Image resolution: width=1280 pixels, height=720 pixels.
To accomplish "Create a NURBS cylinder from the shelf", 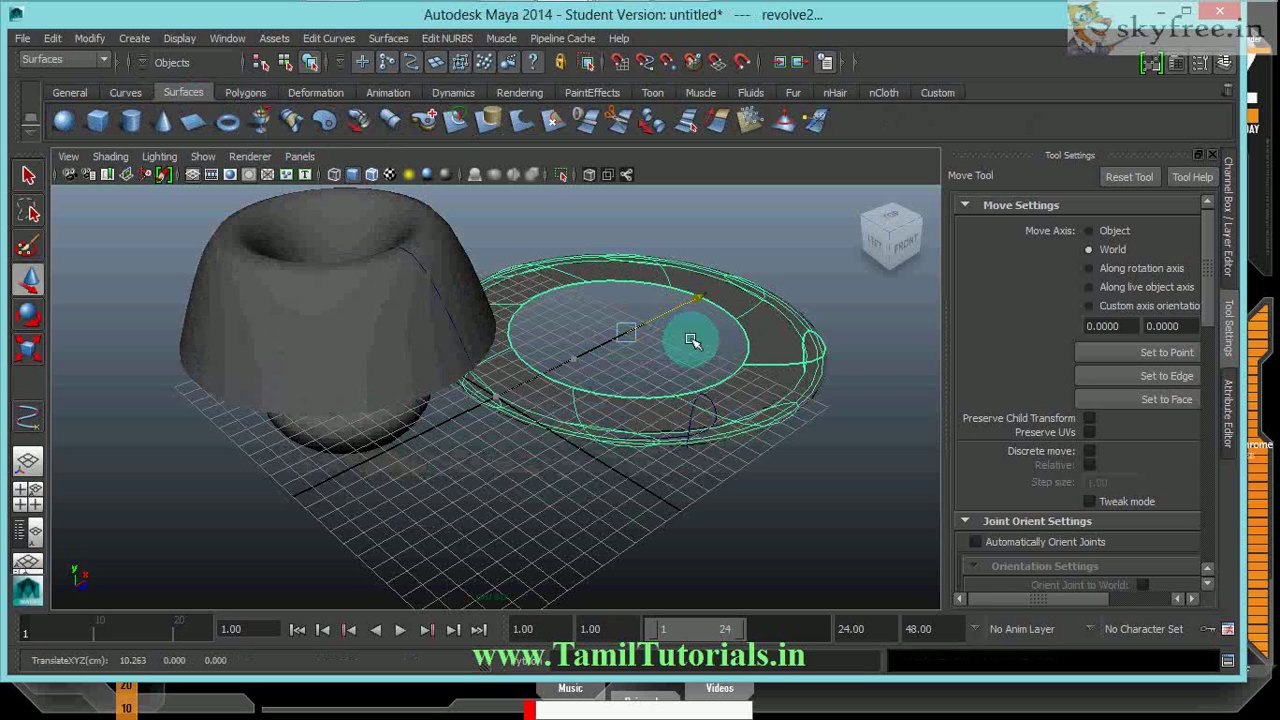I will point(130,122).
